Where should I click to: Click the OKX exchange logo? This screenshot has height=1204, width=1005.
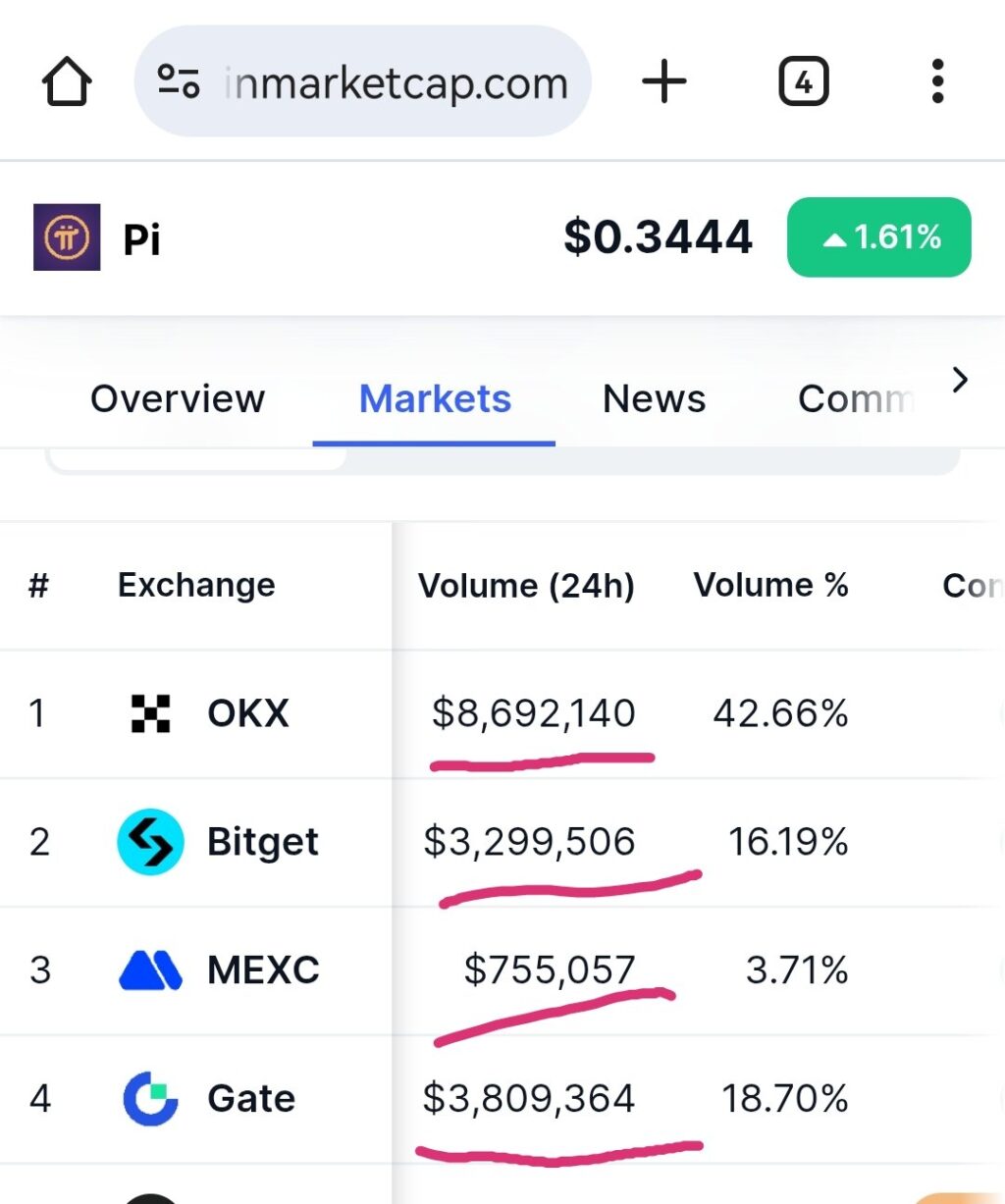150,713
